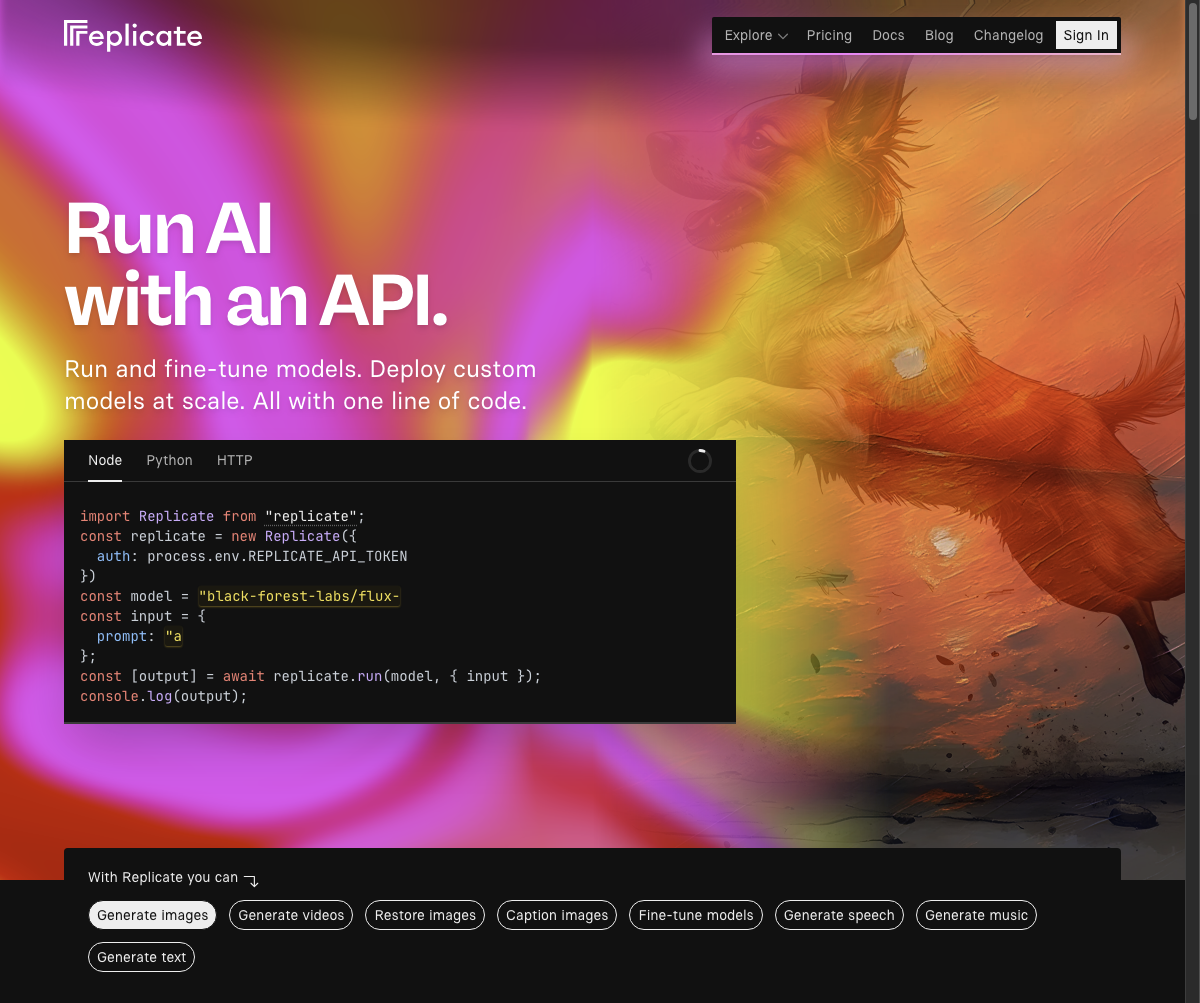Switch to the Node code tab
1200x1003 pixels.
click(105, 460)
